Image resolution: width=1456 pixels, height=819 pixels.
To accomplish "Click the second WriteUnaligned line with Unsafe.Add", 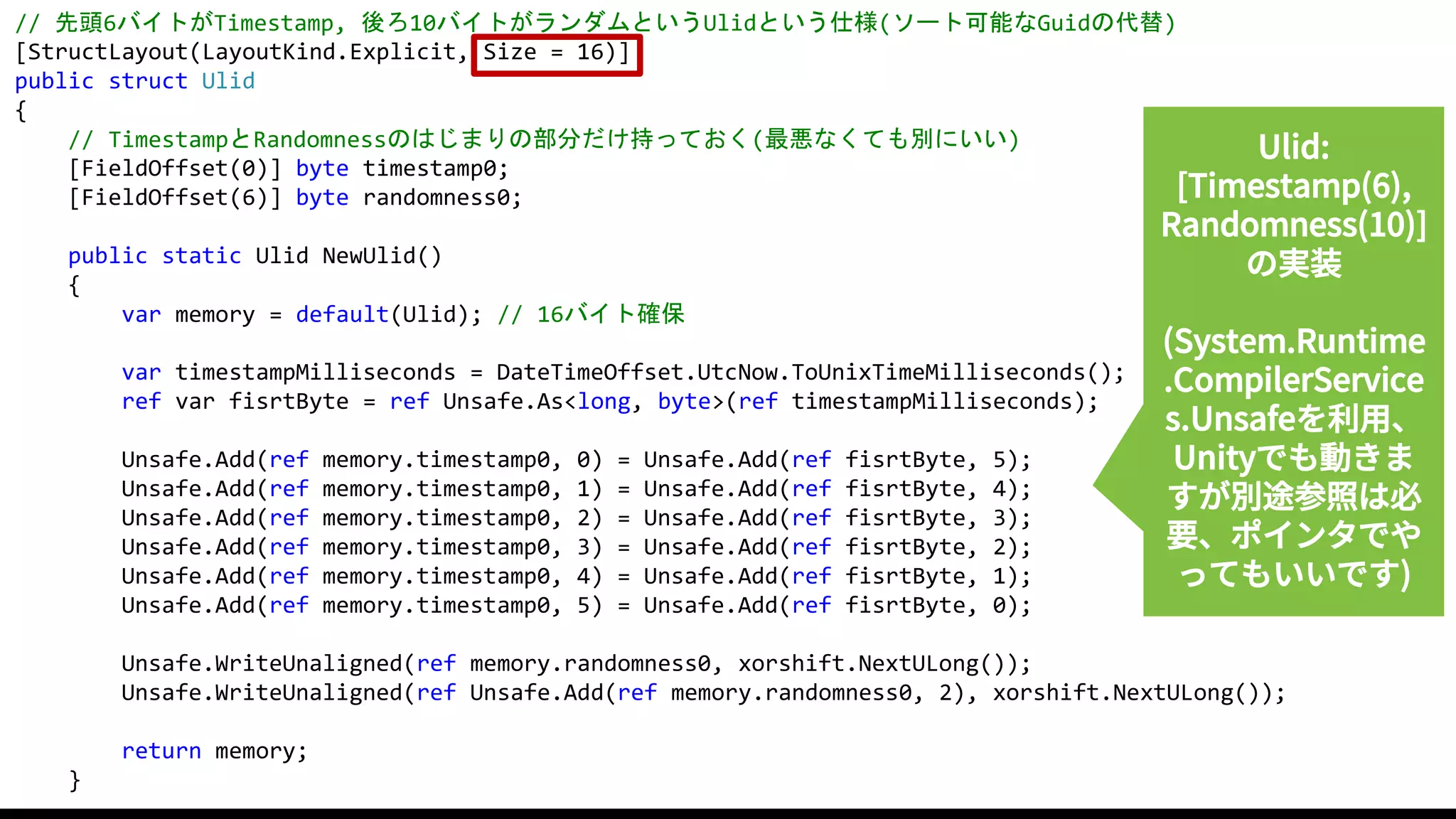I will (x=704, y=693).
